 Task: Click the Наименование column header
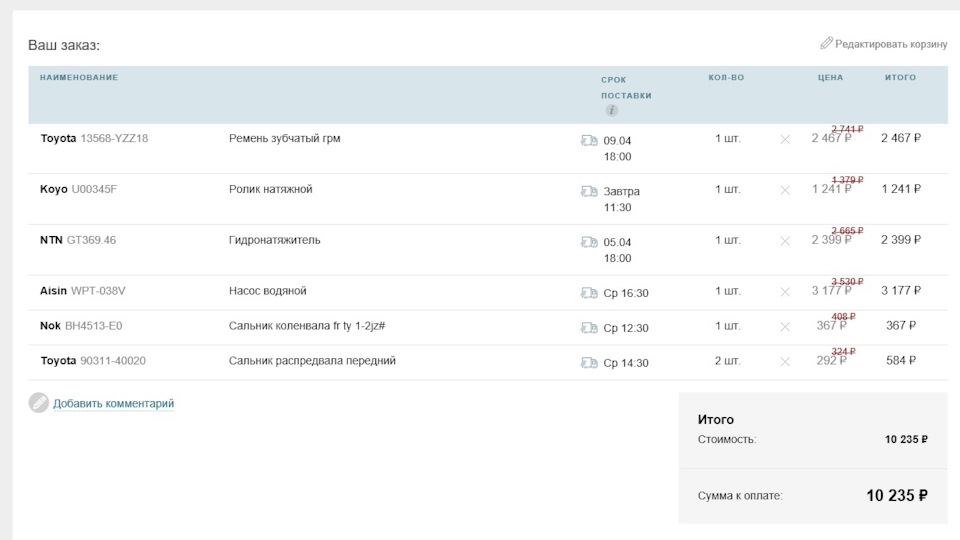pos(79,78)
